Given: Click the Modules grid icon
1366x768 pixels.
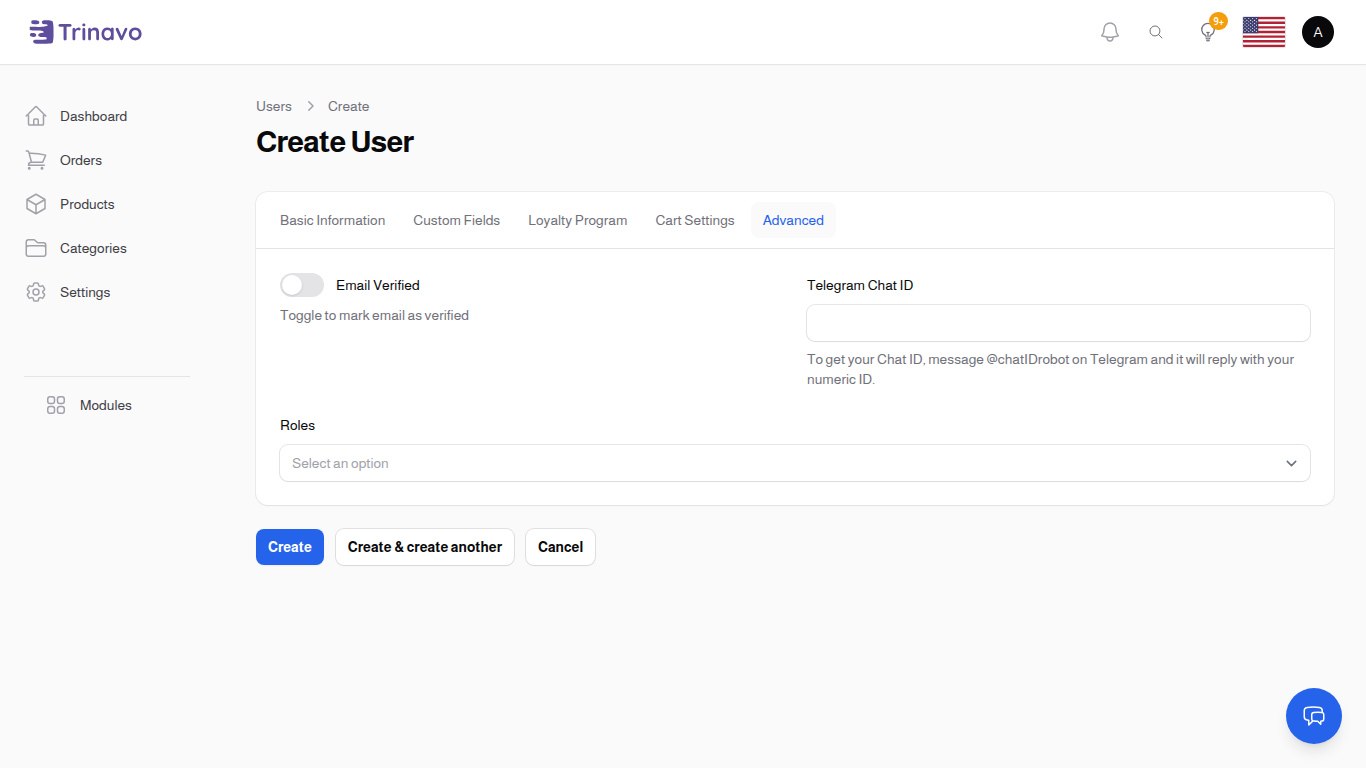Looking at the screenshot, I should pyautogui.click(x=56, y=405).
